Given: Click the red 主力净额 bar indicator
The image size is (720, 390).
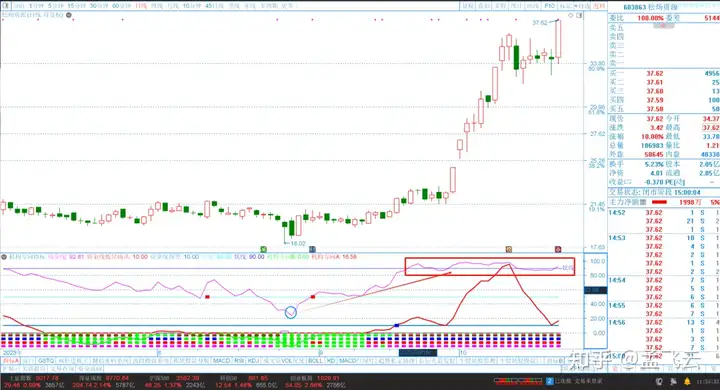Looking at the screenshot, I should [659, 202].
